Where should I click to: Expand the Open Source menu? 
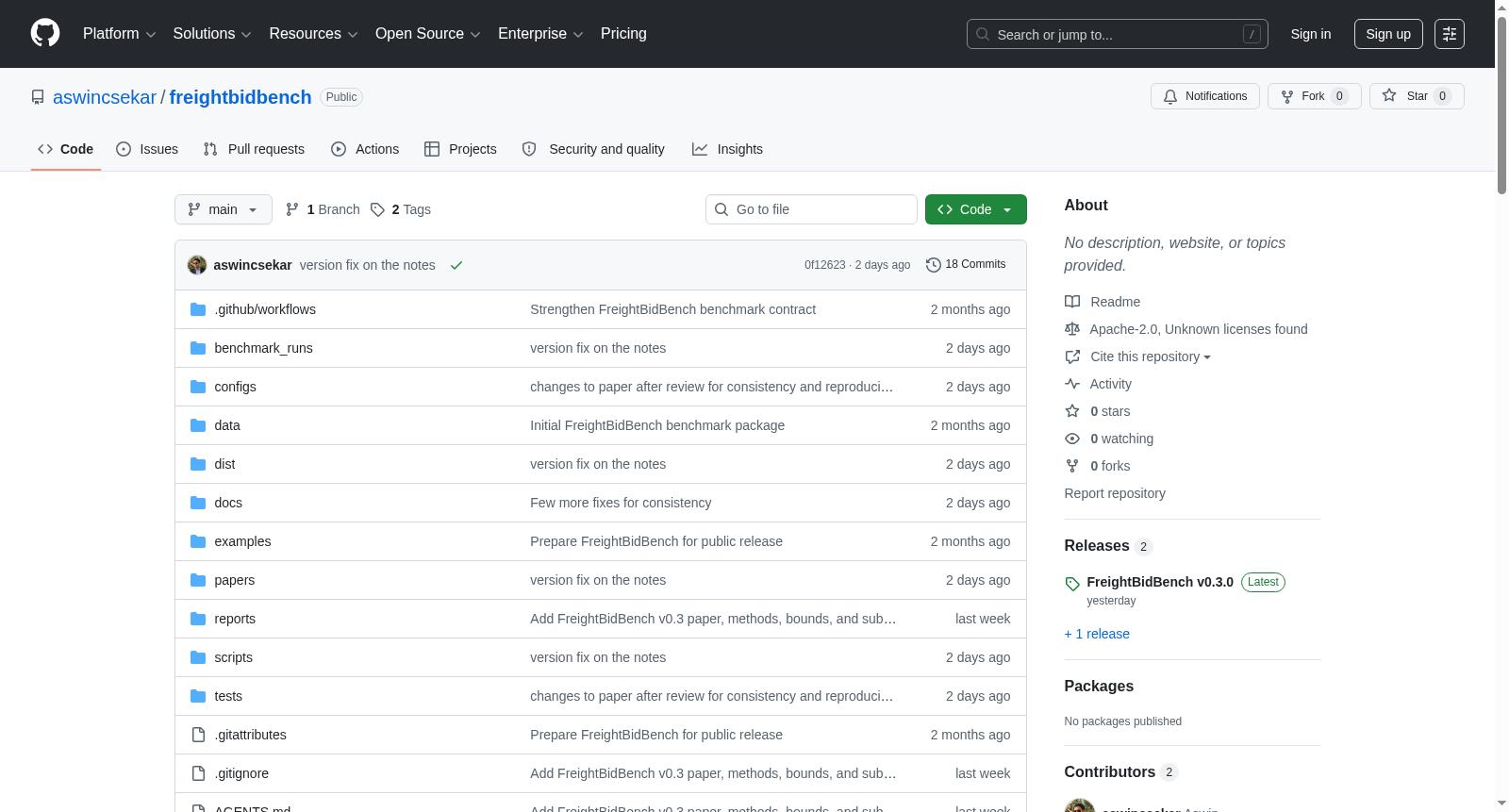[428, 34]
